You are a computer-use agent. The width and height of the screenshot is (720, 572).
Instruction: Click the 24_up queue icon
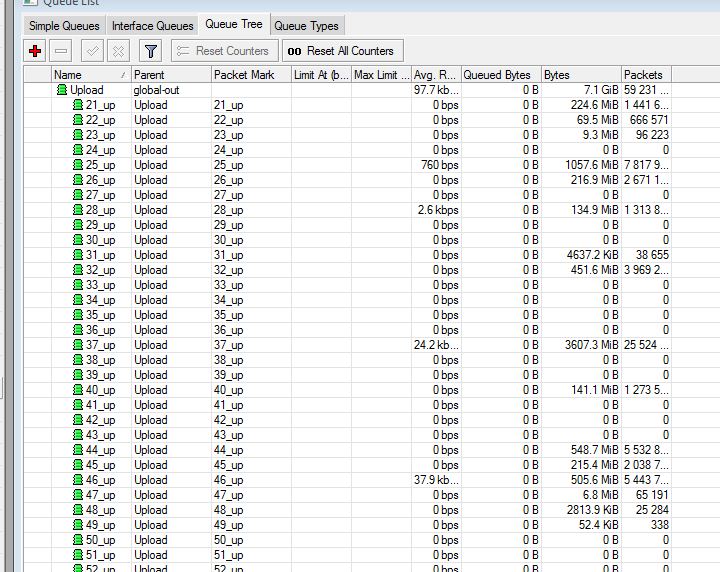[x=78, y=150]
